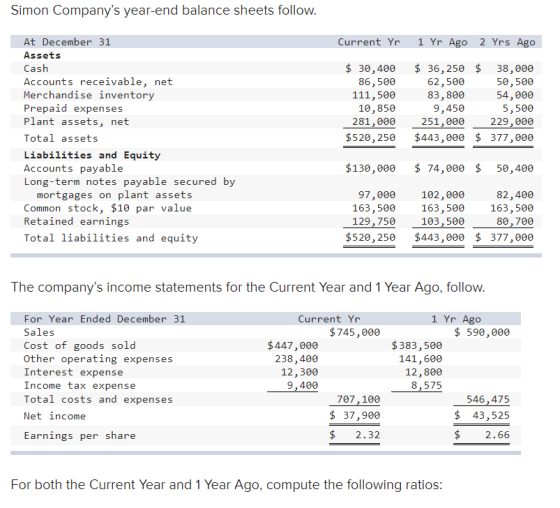
Task: Click retained earnings value 103,500
Action: point(443,221)
